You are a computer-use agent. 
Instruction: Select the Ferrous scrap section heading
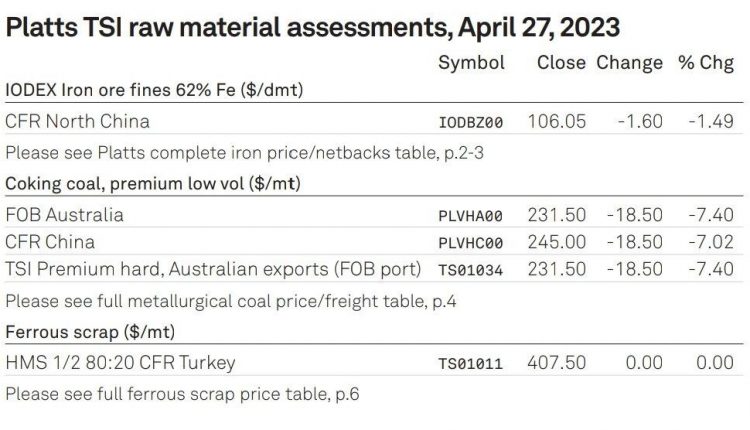(x=90, y=332)
